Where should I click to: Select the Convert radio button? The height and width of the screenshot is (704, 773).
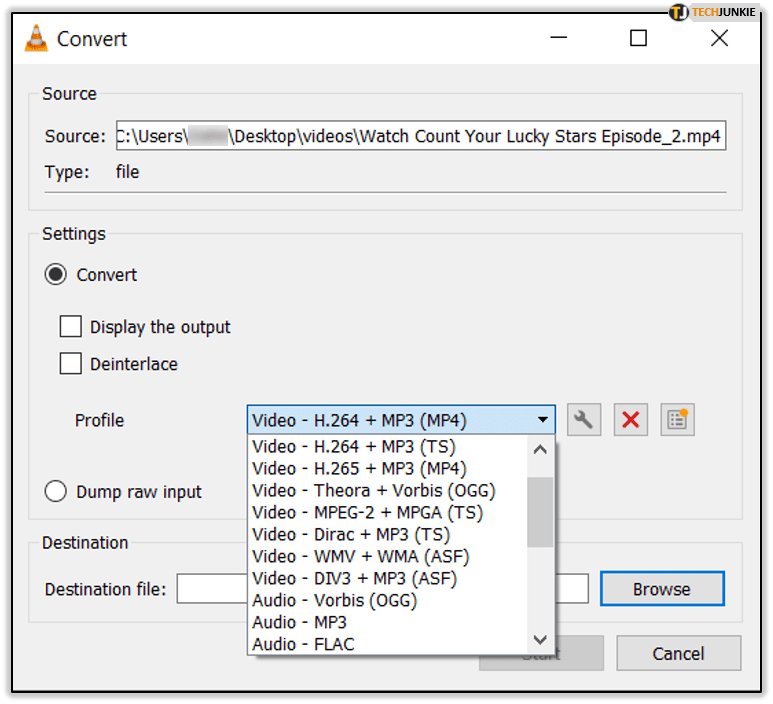(x=56, y=275)
